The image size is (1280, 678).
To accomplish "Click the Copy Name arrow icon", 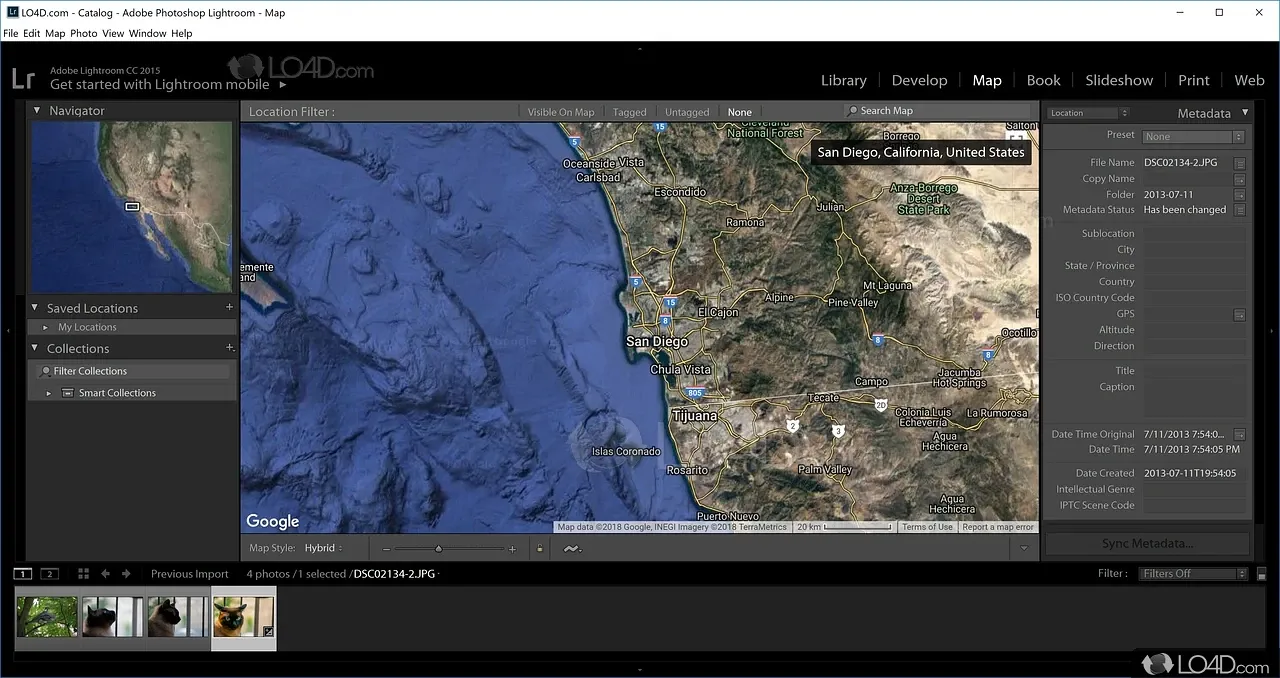I will point(1240,179).
